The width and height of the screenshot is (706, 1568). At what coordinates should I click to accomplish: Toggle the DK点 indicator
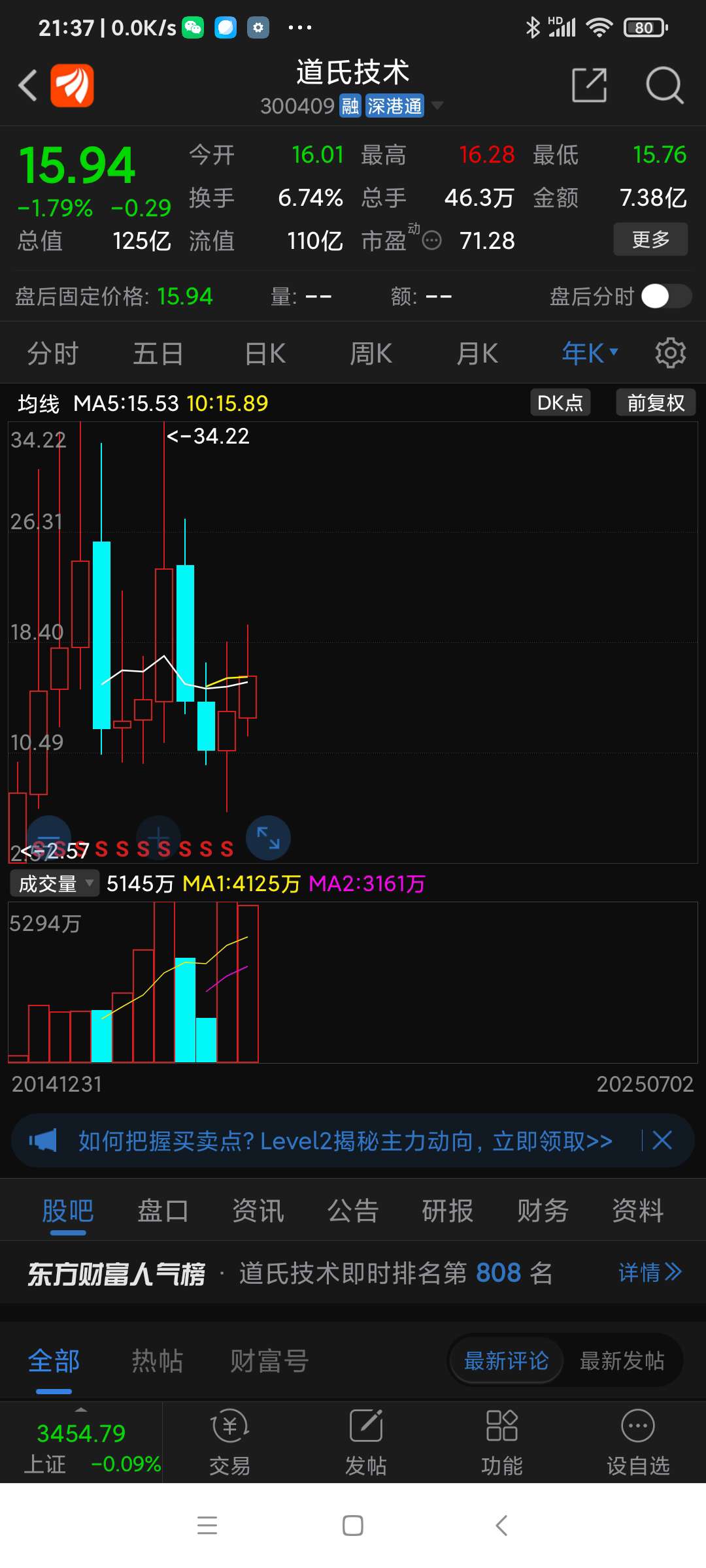tap(560, 402)
